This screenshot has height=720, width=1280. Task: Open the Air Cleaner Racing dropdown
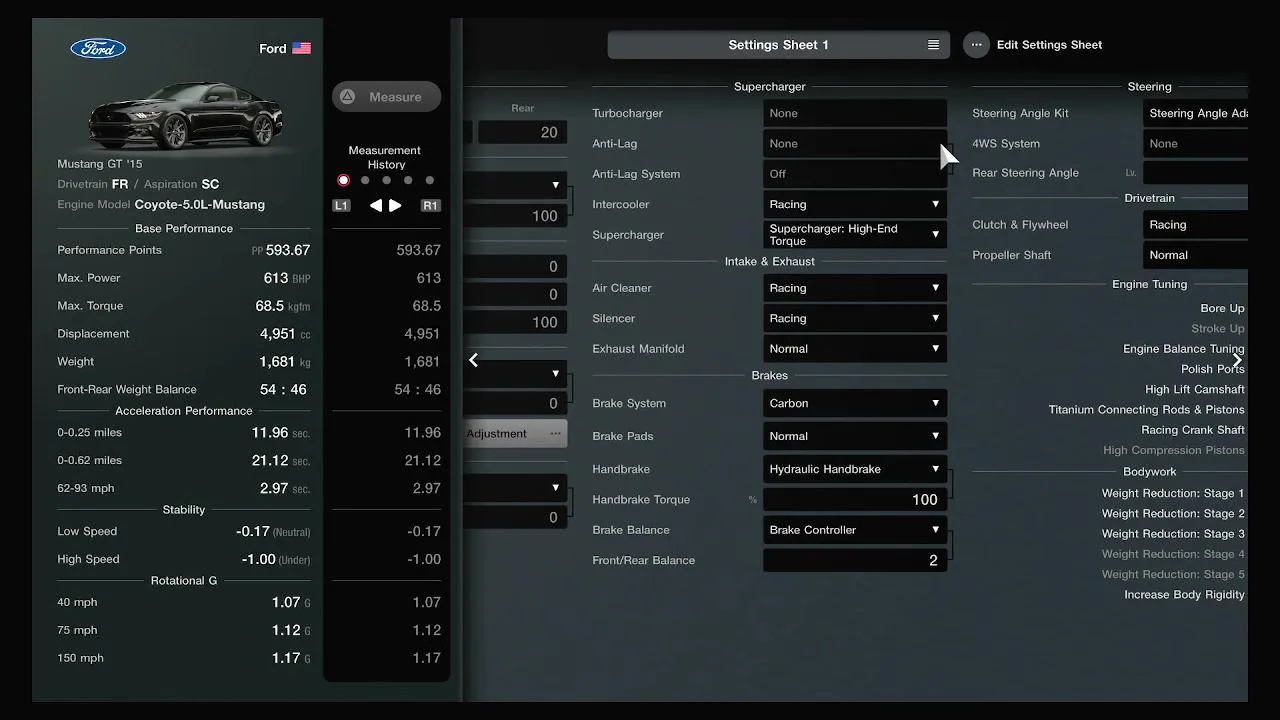coord(854,288)
